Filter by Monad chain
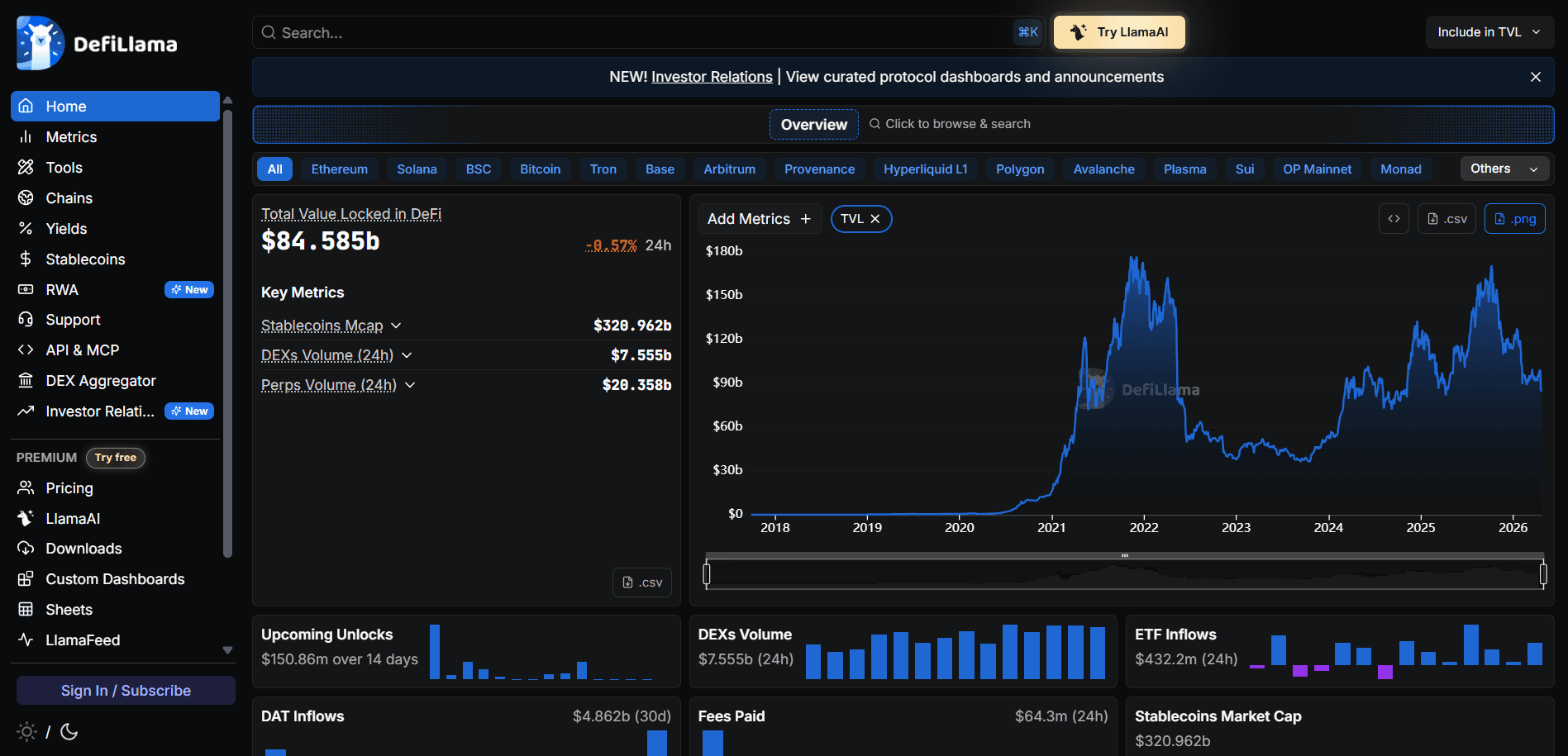Screen dimensions: 1568x756 [x=1401, y=169]
